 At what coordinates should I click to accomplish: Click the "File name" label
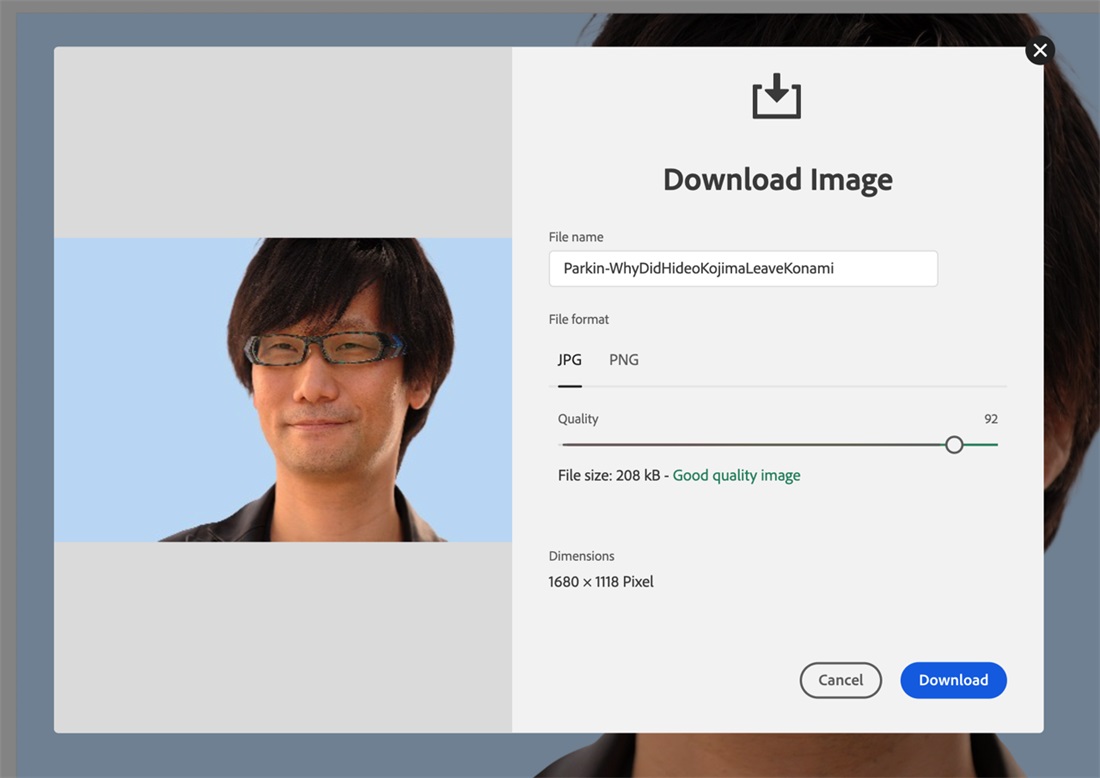pos(576,237)
